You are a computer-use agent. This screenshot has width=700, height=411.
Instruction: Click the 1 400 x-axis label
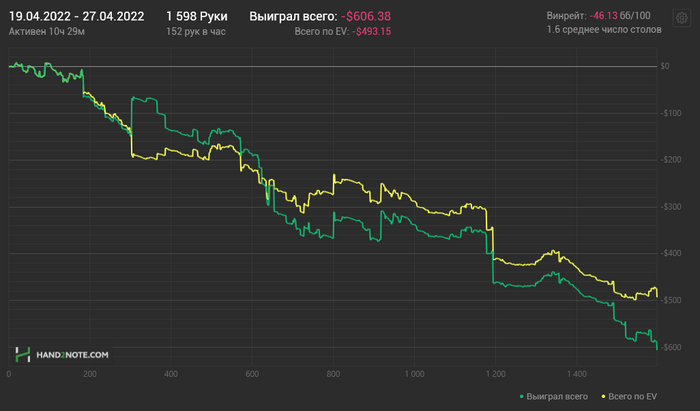point(577,374)
